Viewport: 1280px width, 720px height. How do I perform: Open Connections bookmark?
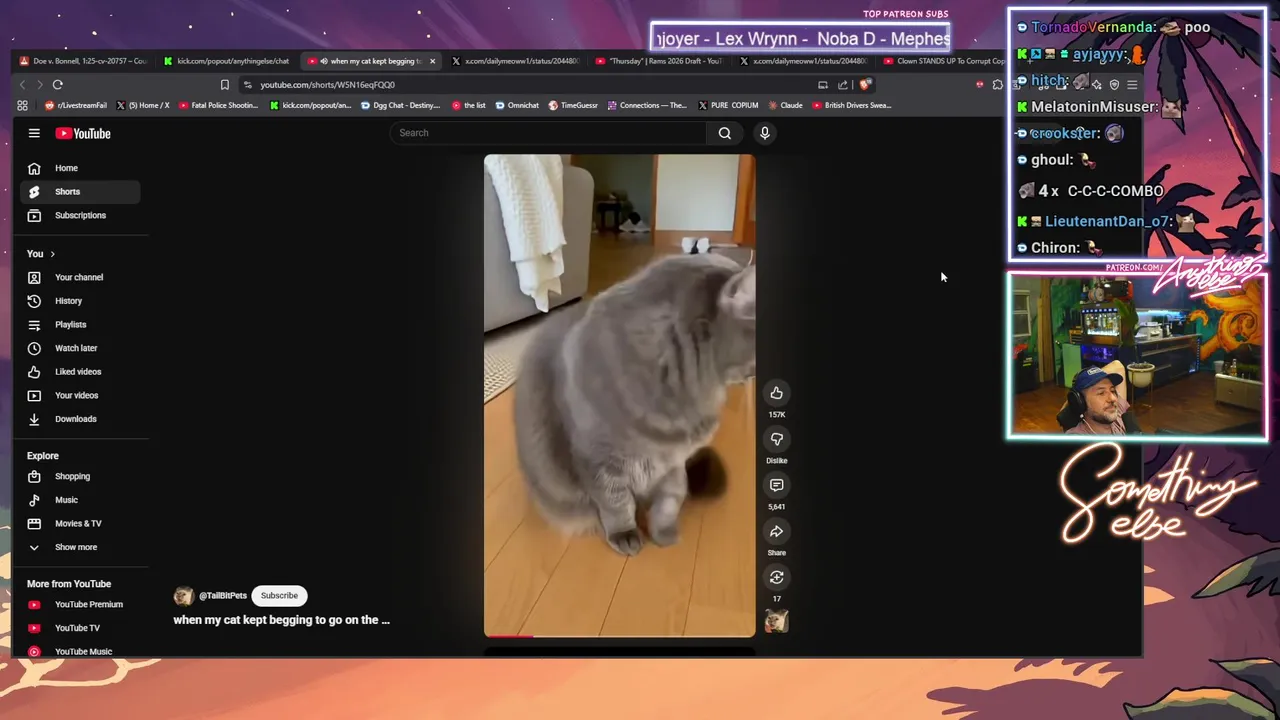[647, 105]
